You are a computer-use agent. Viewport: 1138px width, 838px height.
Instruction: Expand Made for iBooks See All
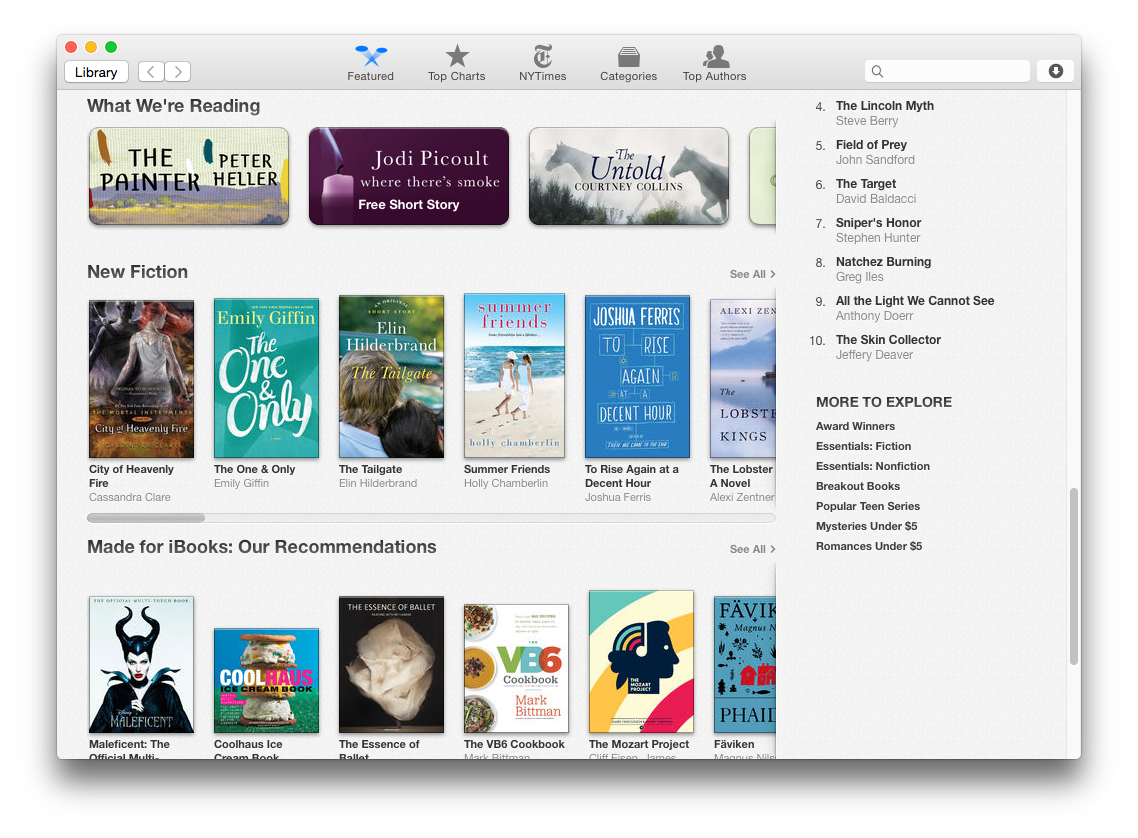753,549
